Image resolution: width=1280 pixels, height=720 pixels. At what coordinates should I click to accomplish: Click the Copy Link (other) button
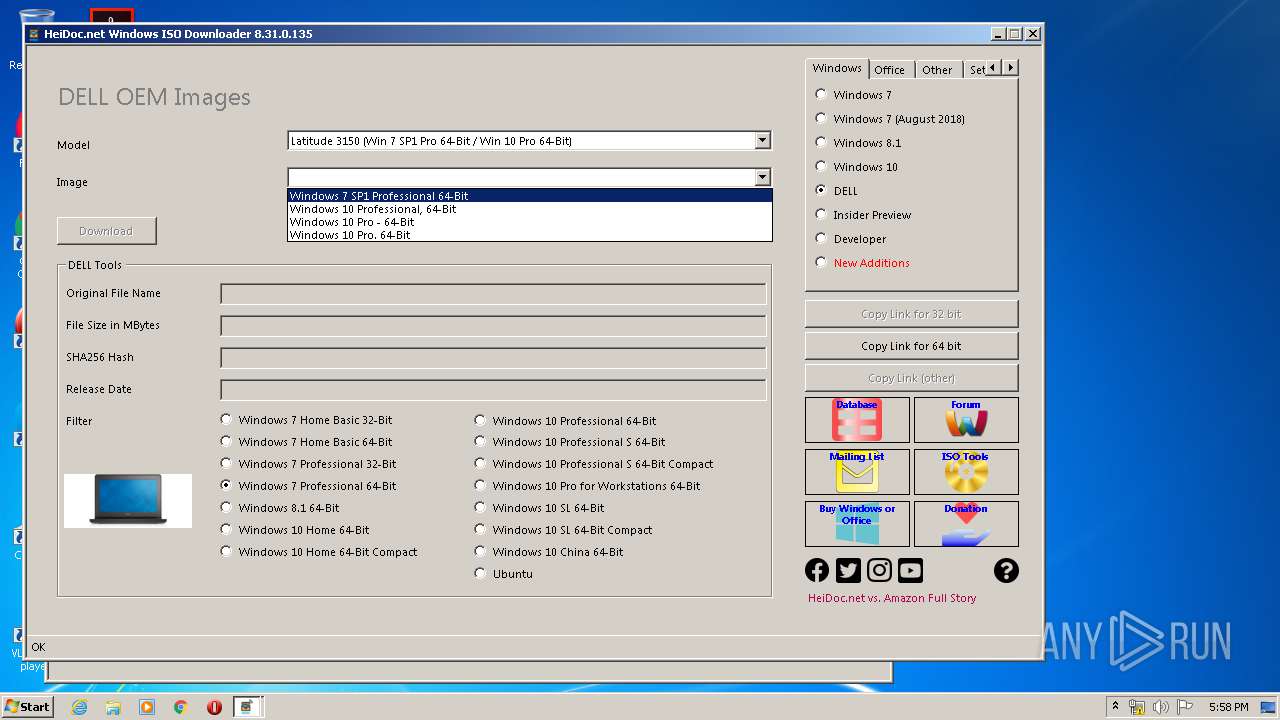(x=911, y=378)
